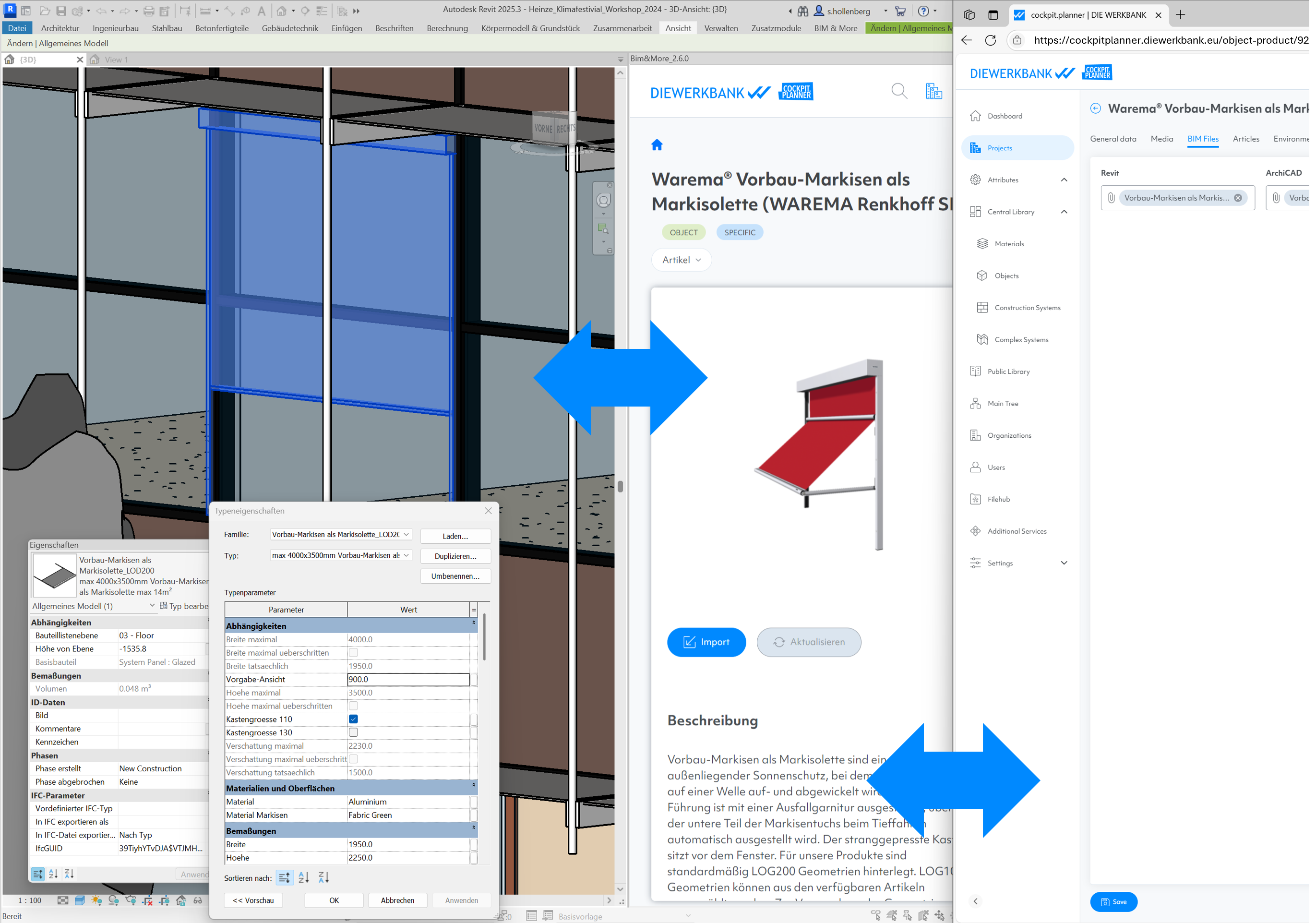Click the Save button in Cockpit Planner
Screen dimensions: 1316x923
1113,902
